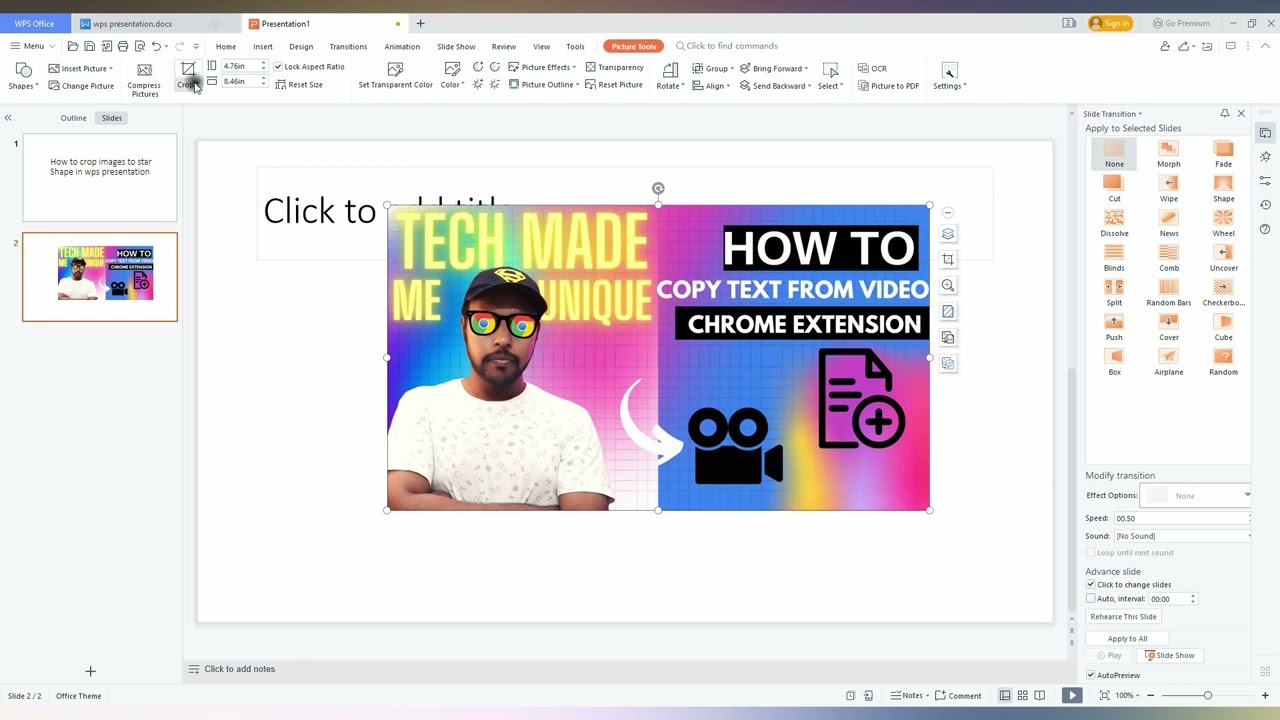Open the Design tab
The height and width of the screenshot is (720, 1280).
pyautogui.click(x=301, y=47)
